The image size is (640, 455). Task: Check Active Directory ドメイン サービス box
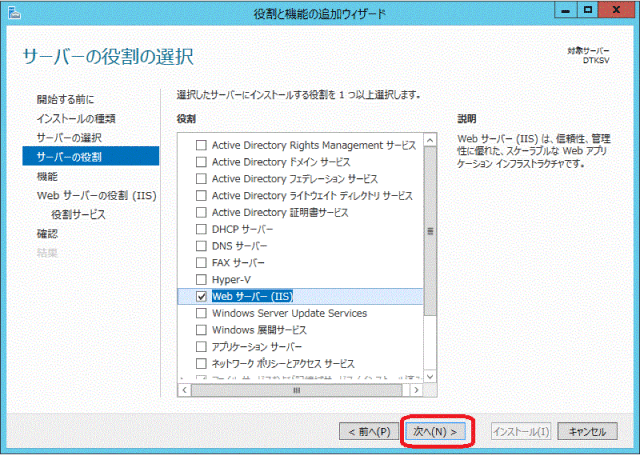click(x=201, y=162)
